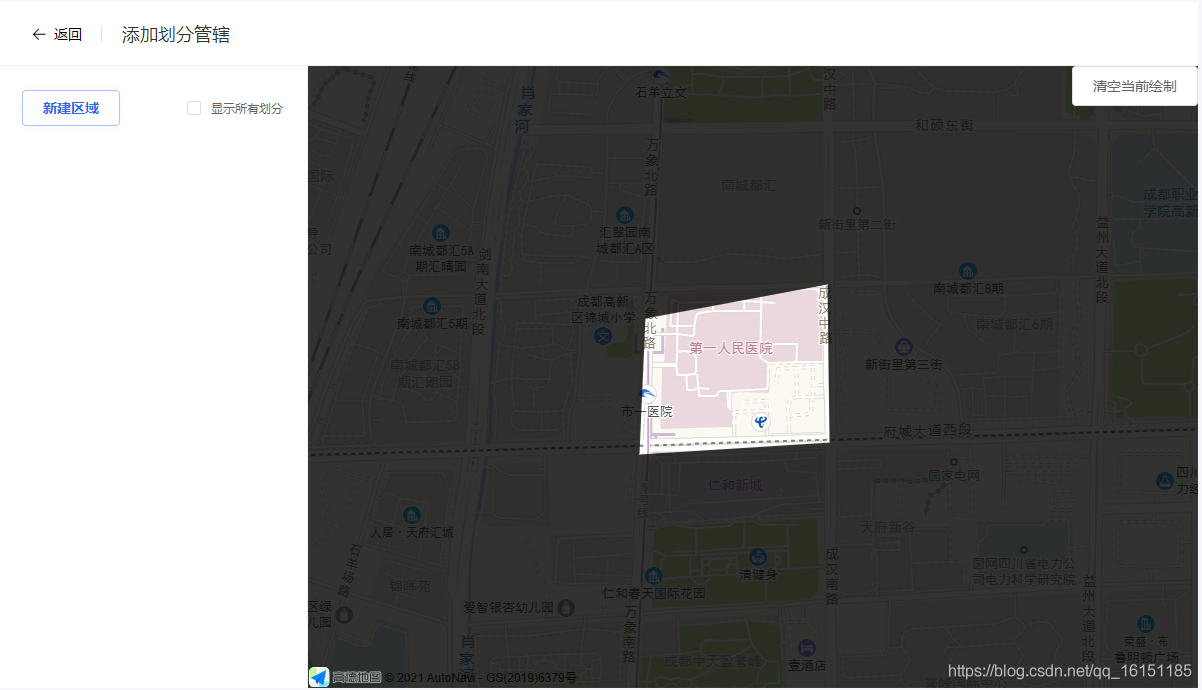Select the 国家电网 marker dot
The image size is (1202, 690).
[954, 462]
